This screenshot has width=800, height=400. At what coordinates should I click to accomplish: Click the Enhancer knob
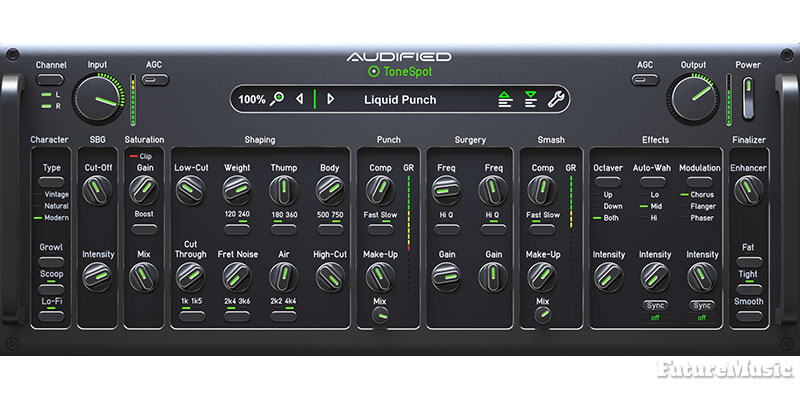point(749,190)
